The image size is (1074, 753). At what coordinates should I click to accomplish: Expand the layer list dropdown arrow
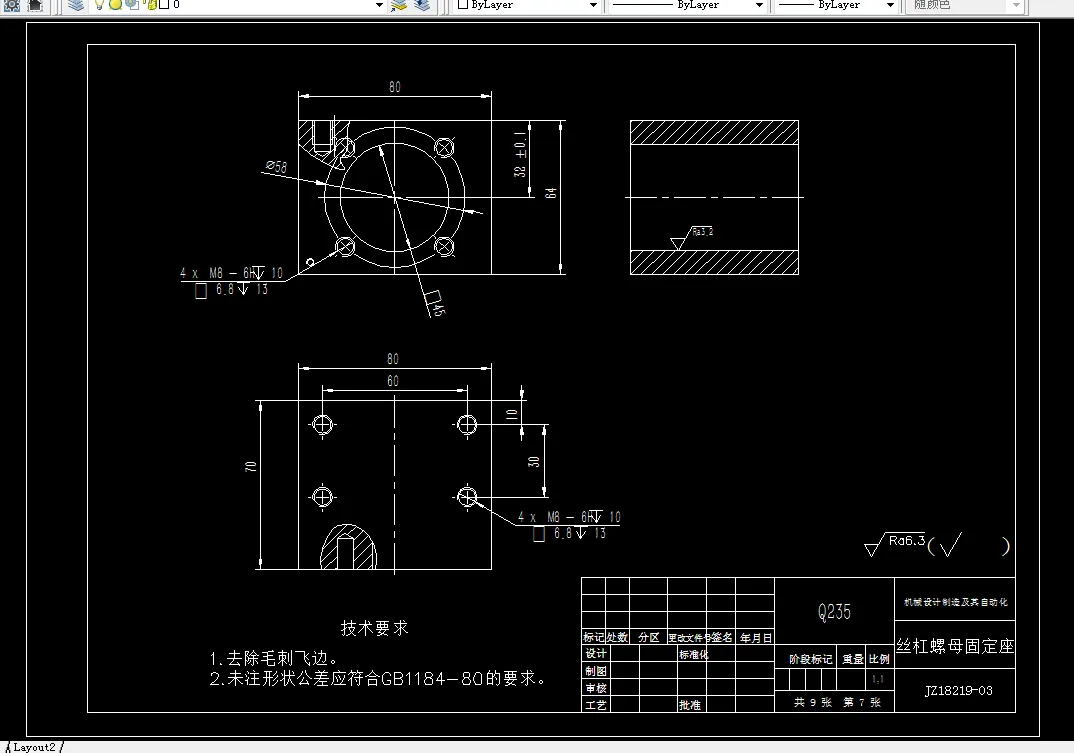pos(379,5)
